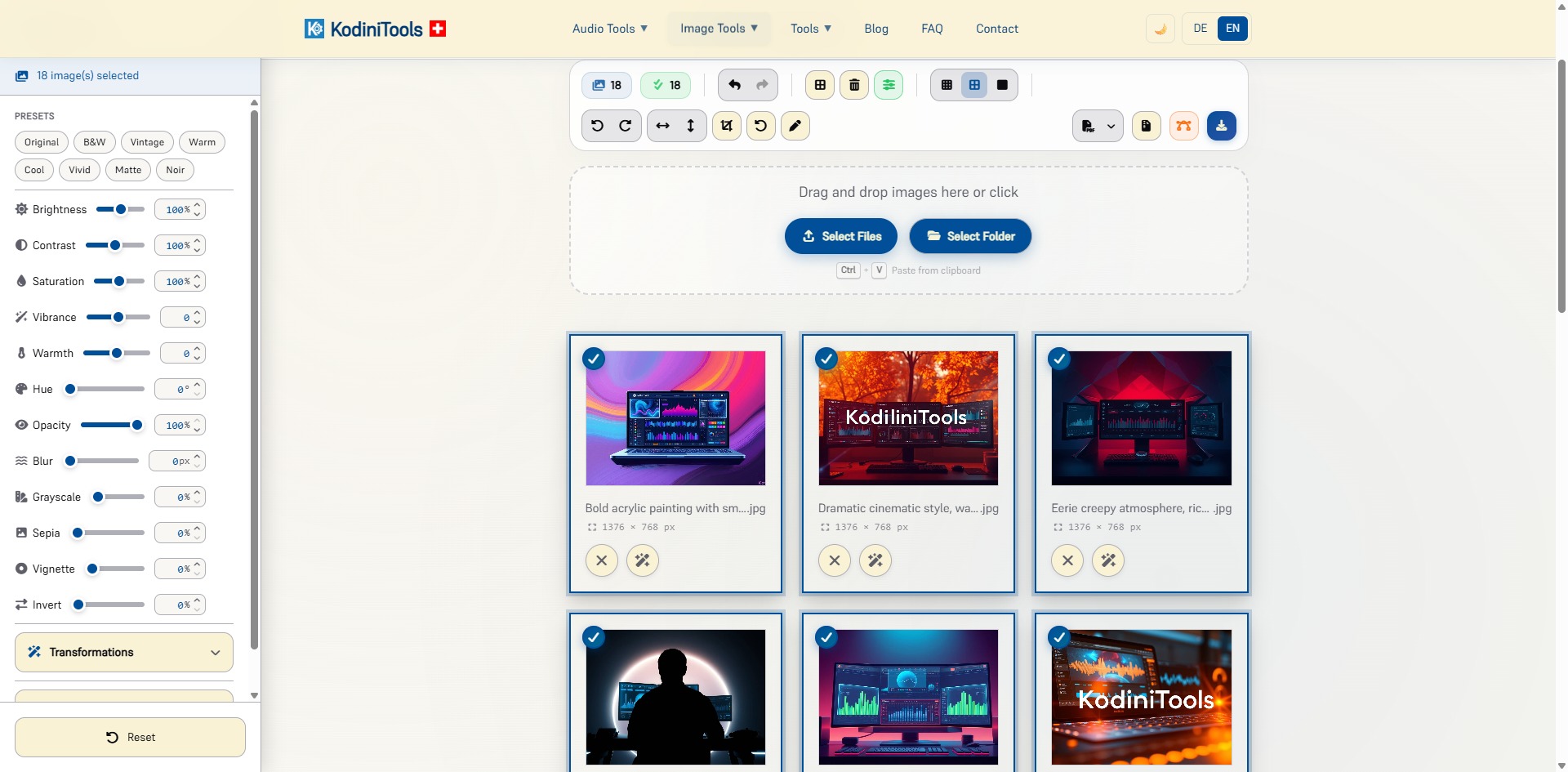Open the Audio Tools menu
This screenshot has height=772, width=1568.
click(610, 29)
